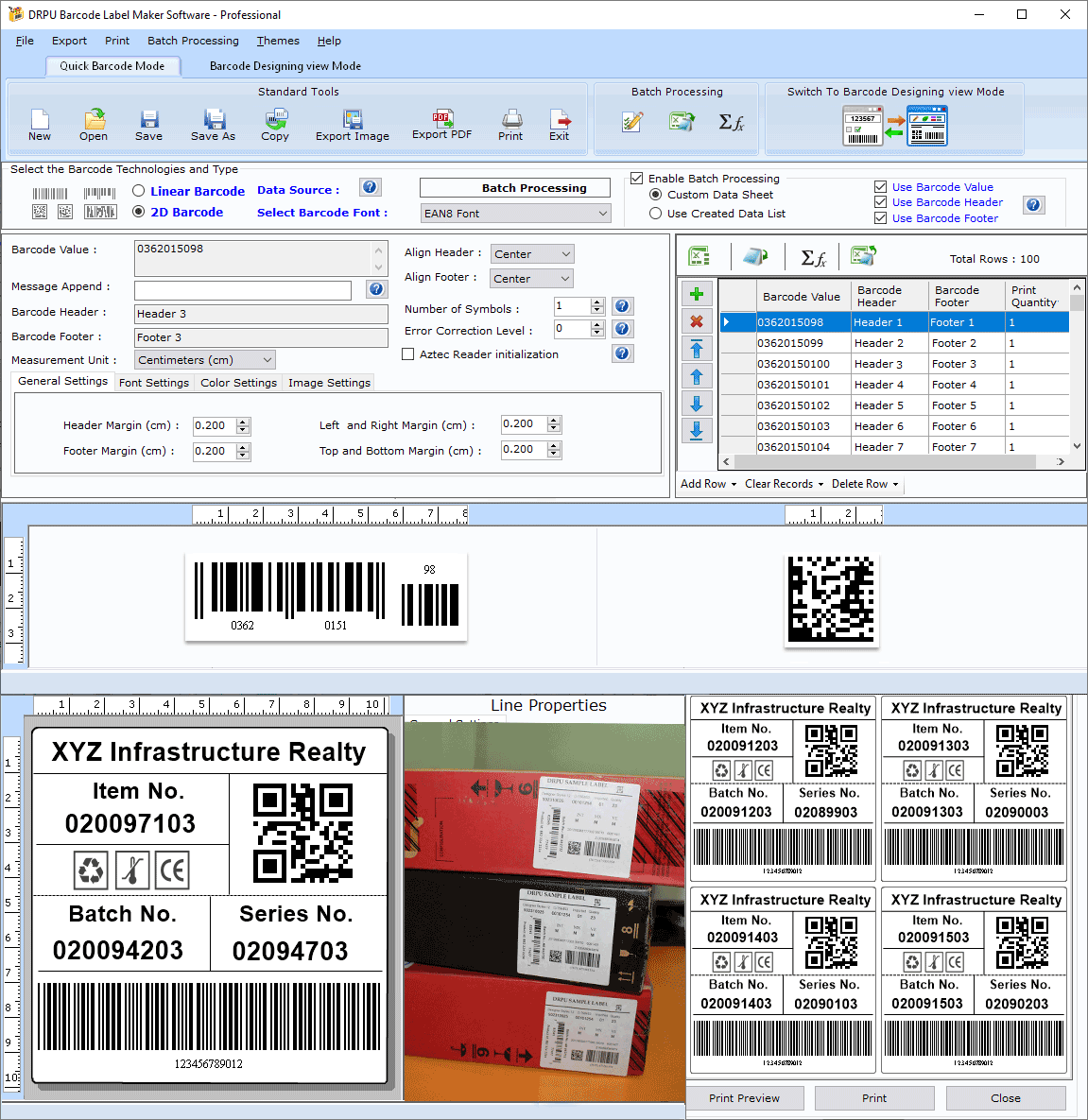The image size is (1088, 1120).
Task: Click the Export Image icon
Action: pos(353,124)
